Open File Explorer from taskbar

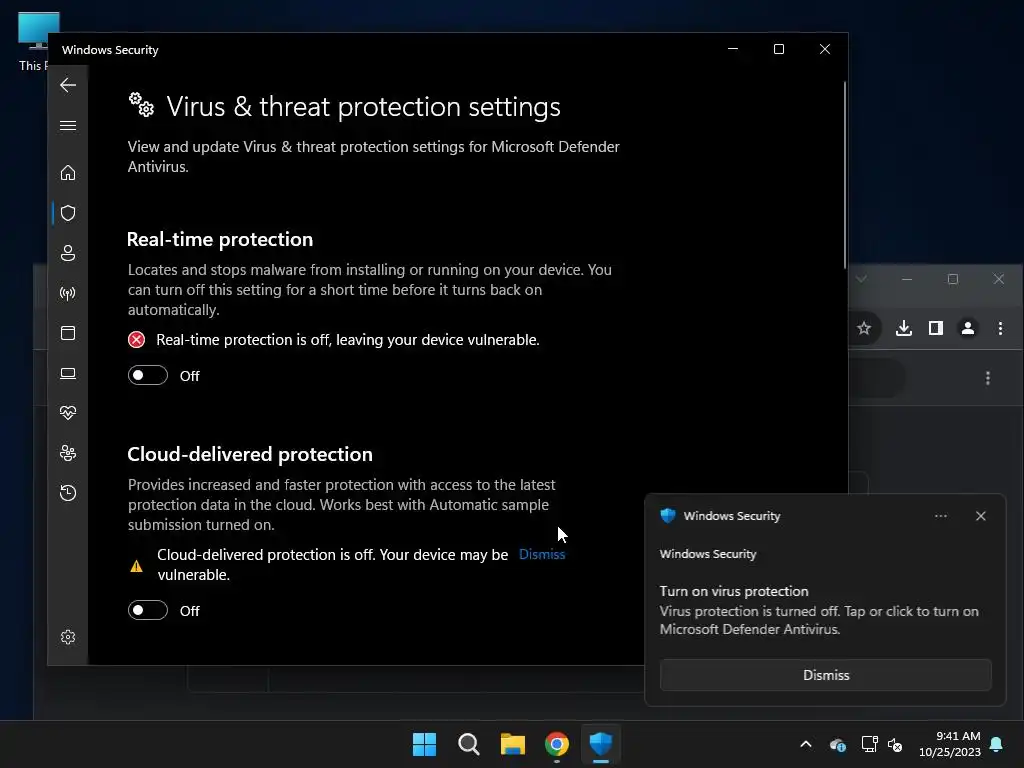click(x=513, y=744)
